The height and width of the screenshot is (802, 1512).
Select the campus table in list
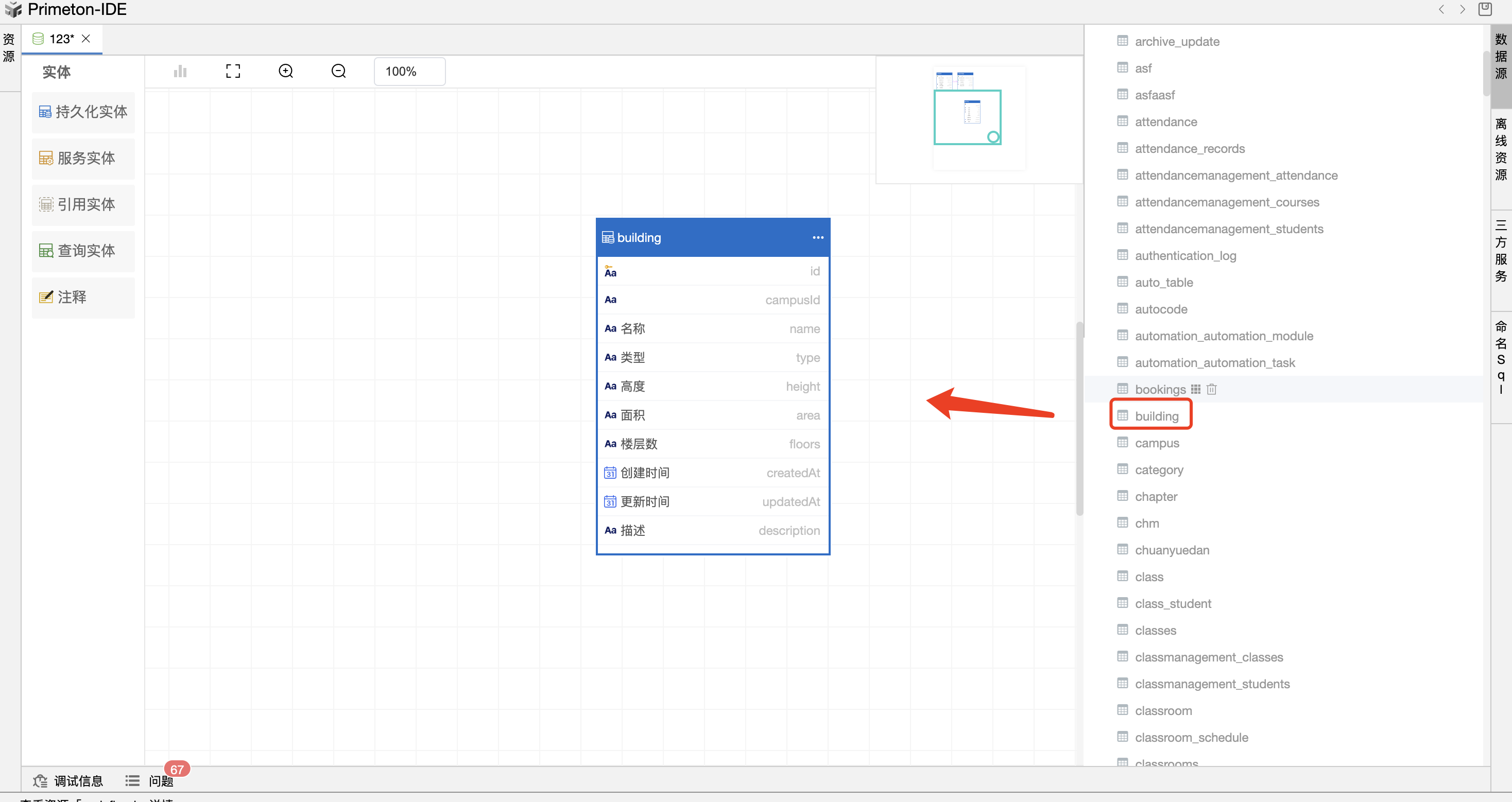[x=1156, y=443]
